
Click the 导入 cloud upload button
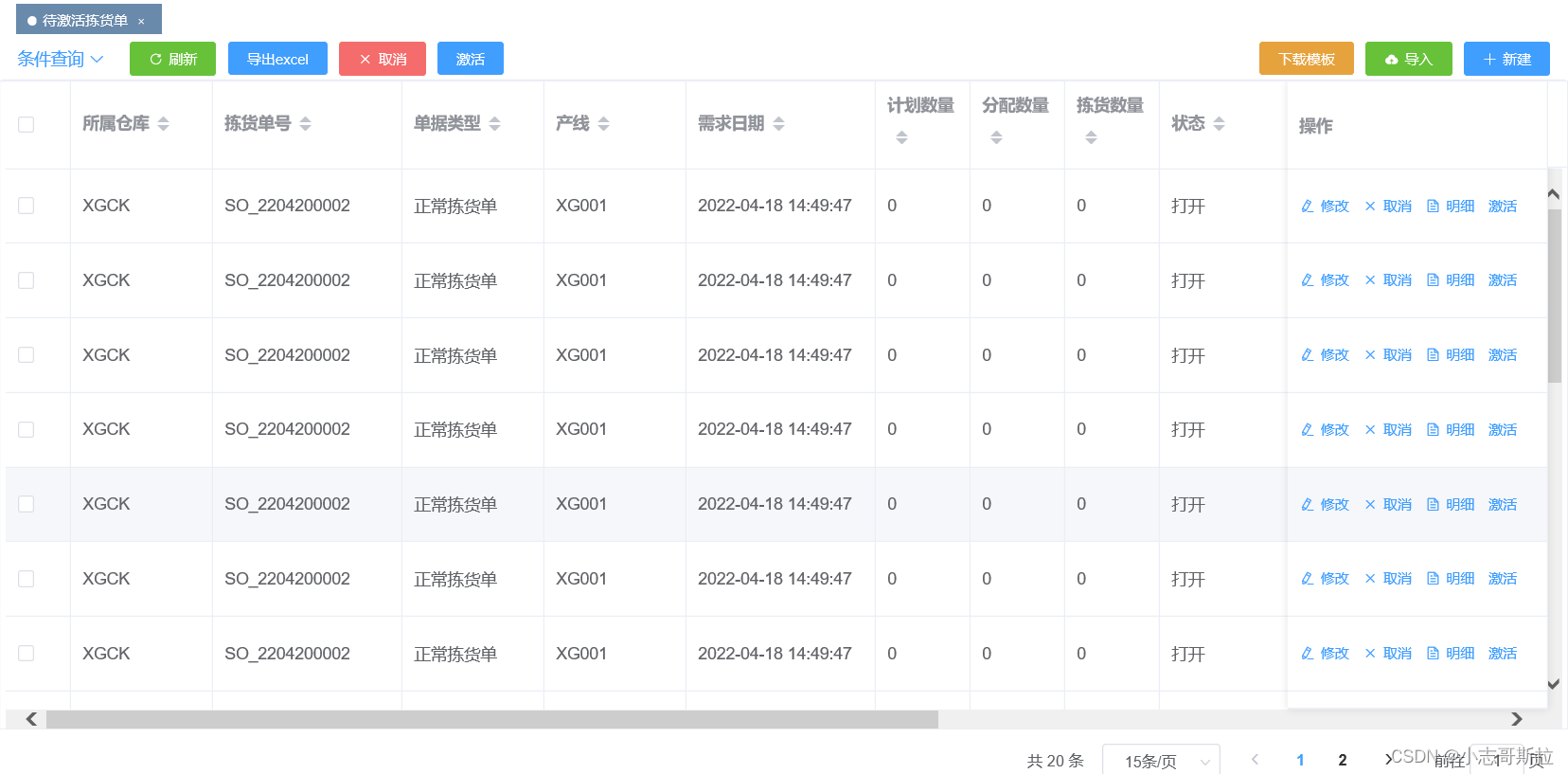[1409, 59]
